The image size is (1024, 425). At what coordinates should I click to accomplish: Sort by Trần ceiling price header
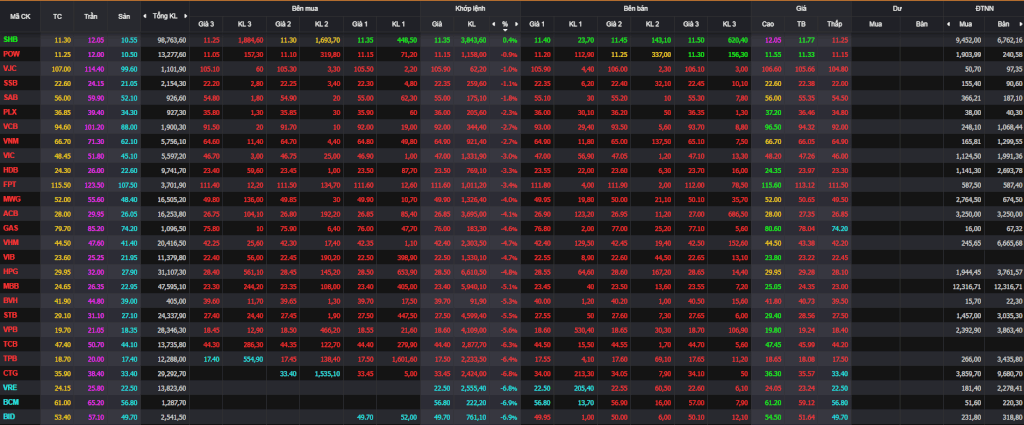point(91,15)
